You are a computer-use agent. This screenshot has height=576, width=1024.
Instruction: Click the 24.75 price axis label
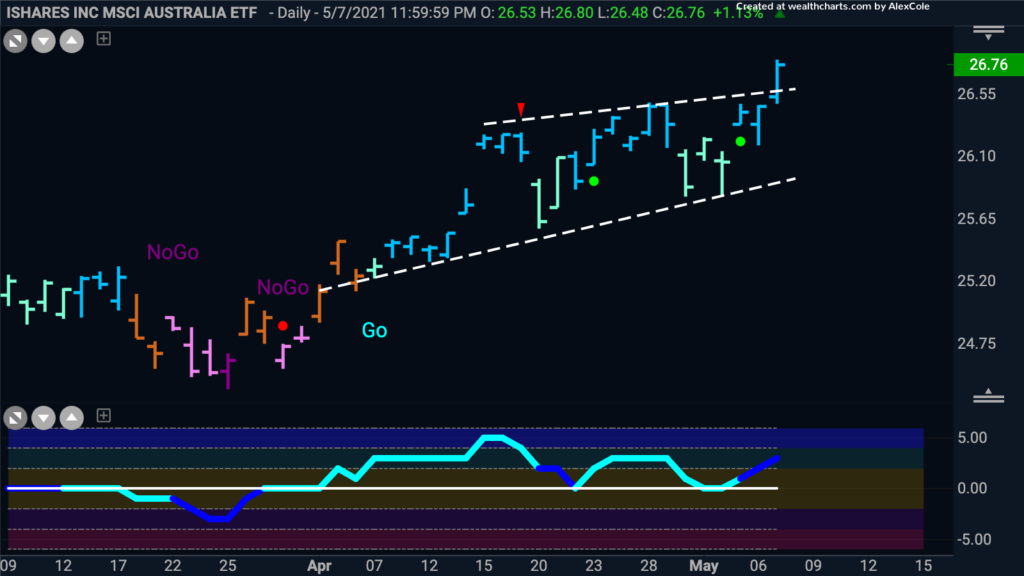[x=976, y=344]
